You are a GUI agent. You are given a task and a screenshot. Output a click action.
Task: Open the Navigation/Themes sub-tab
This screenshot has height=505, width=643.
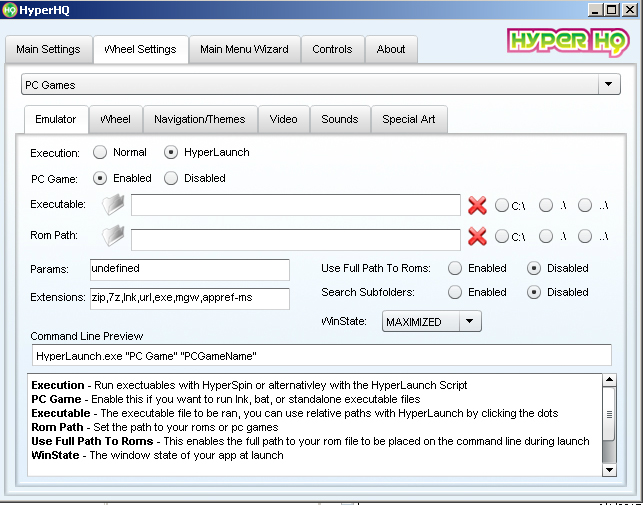point(200,119)
